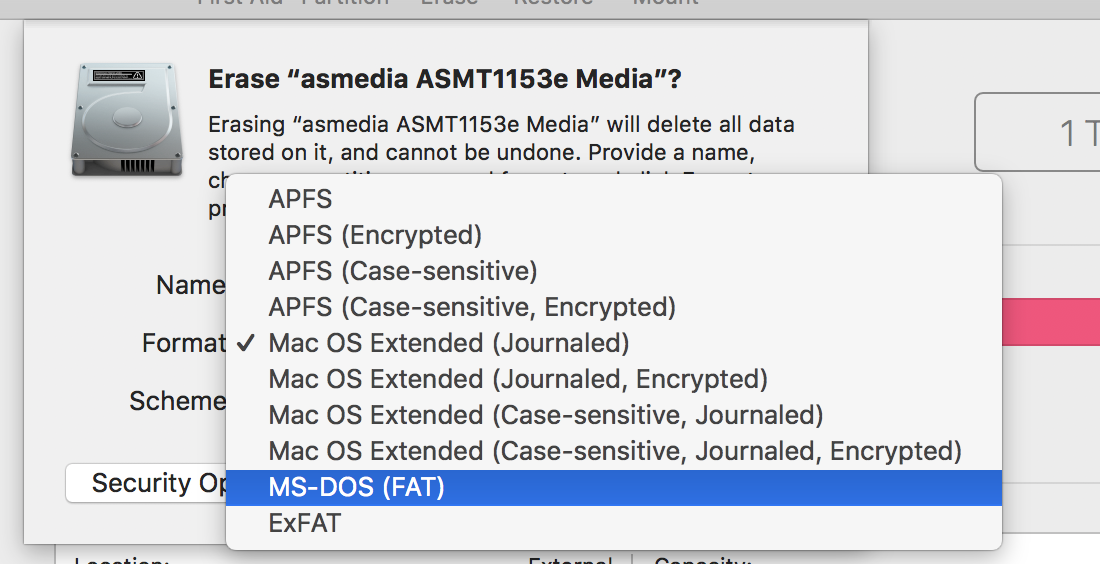Click the Name field label
This screenshot has height=564, width=1100.
pyautogui.click(x=190, y=286)
